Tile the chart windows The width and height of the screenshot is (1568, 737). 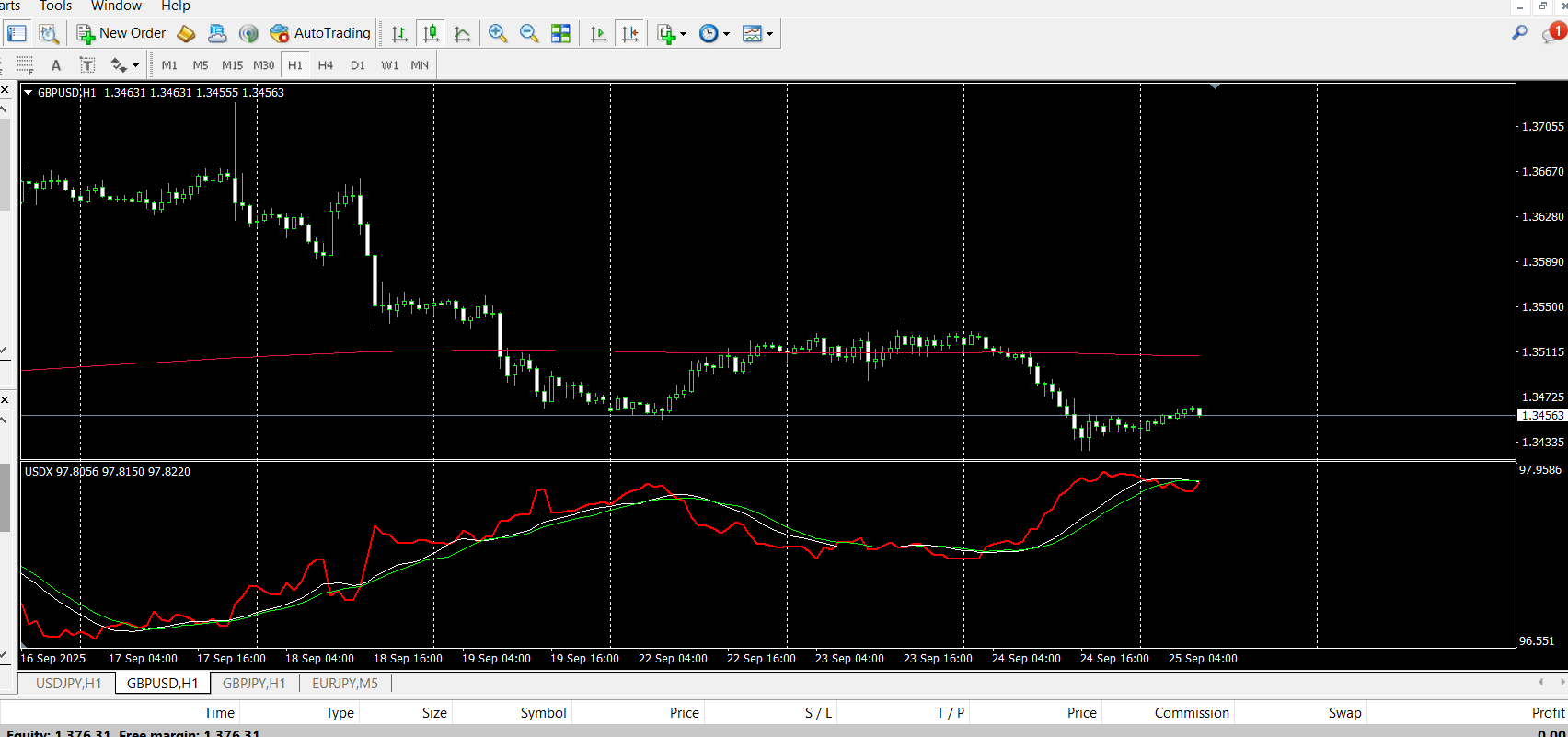[560, 34]
